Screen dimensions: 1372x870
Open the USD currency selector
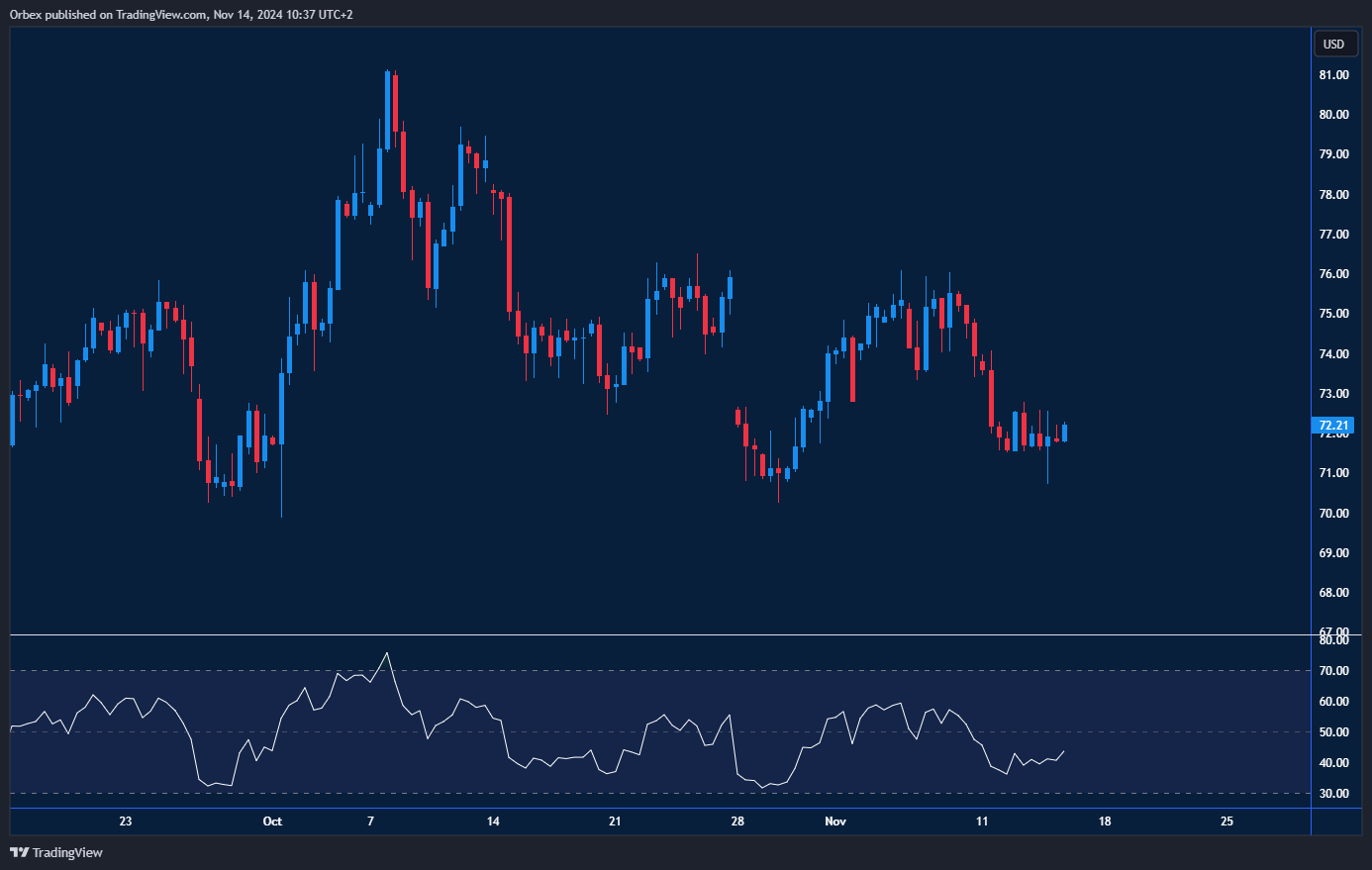[1333, 44]
